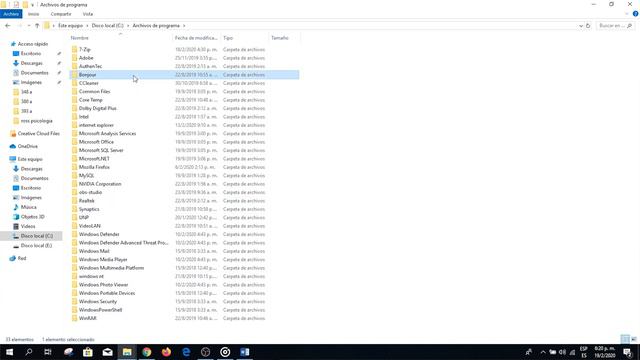Select the WinRAR folder
The height and width of the screenshot is (360, 640).
pos(87,318)
